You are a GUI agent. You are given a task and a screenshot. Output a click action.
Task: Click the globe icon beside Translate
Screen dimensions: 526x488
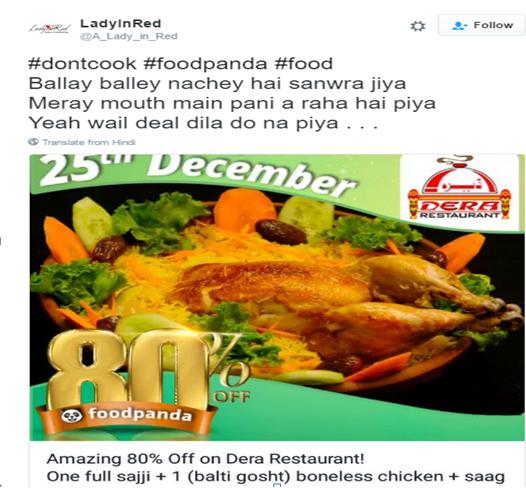point(33,142)
